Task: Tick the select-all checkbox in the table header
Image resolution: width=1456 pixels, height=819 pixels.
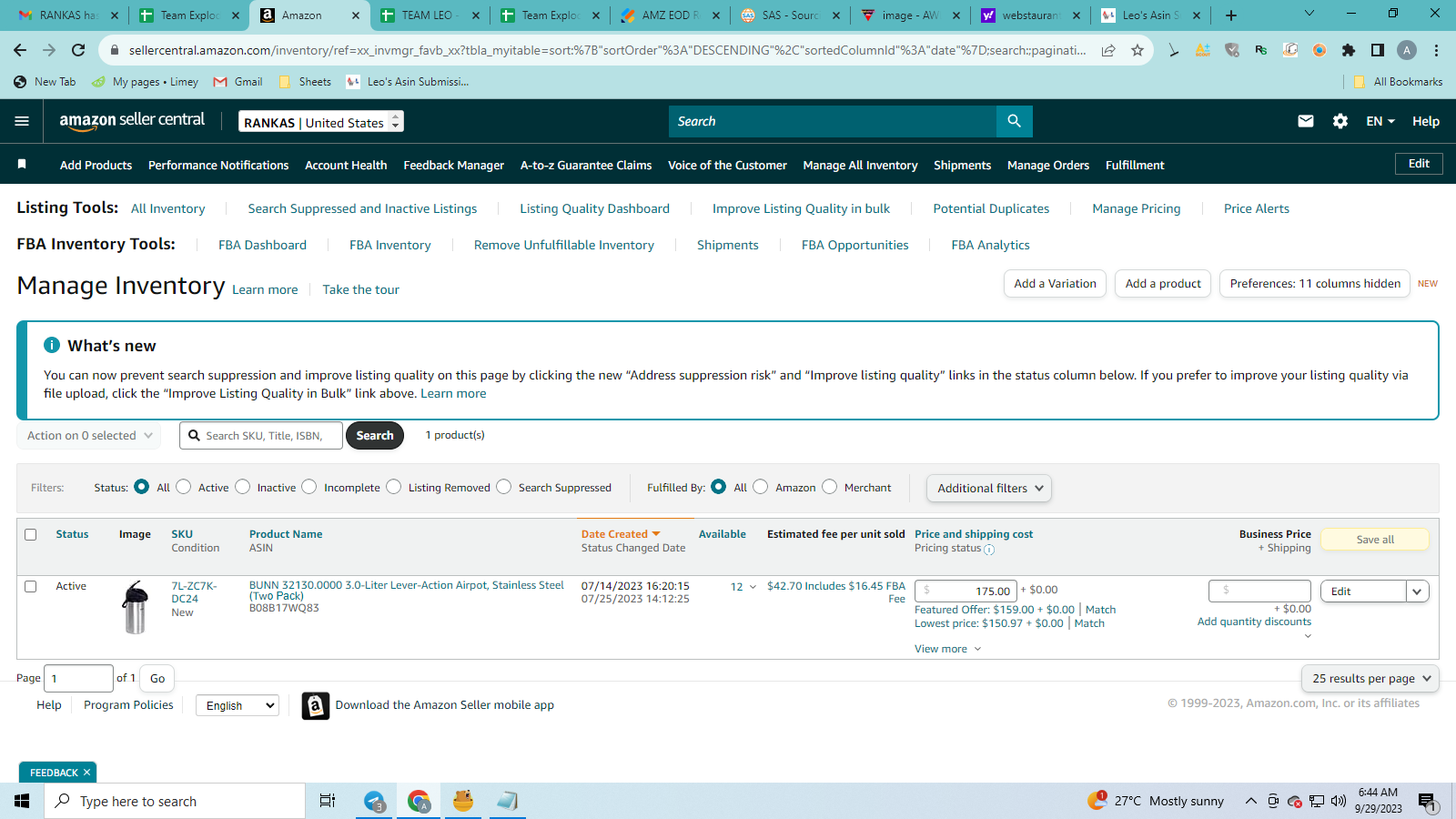Action: [x=31, y=534]
